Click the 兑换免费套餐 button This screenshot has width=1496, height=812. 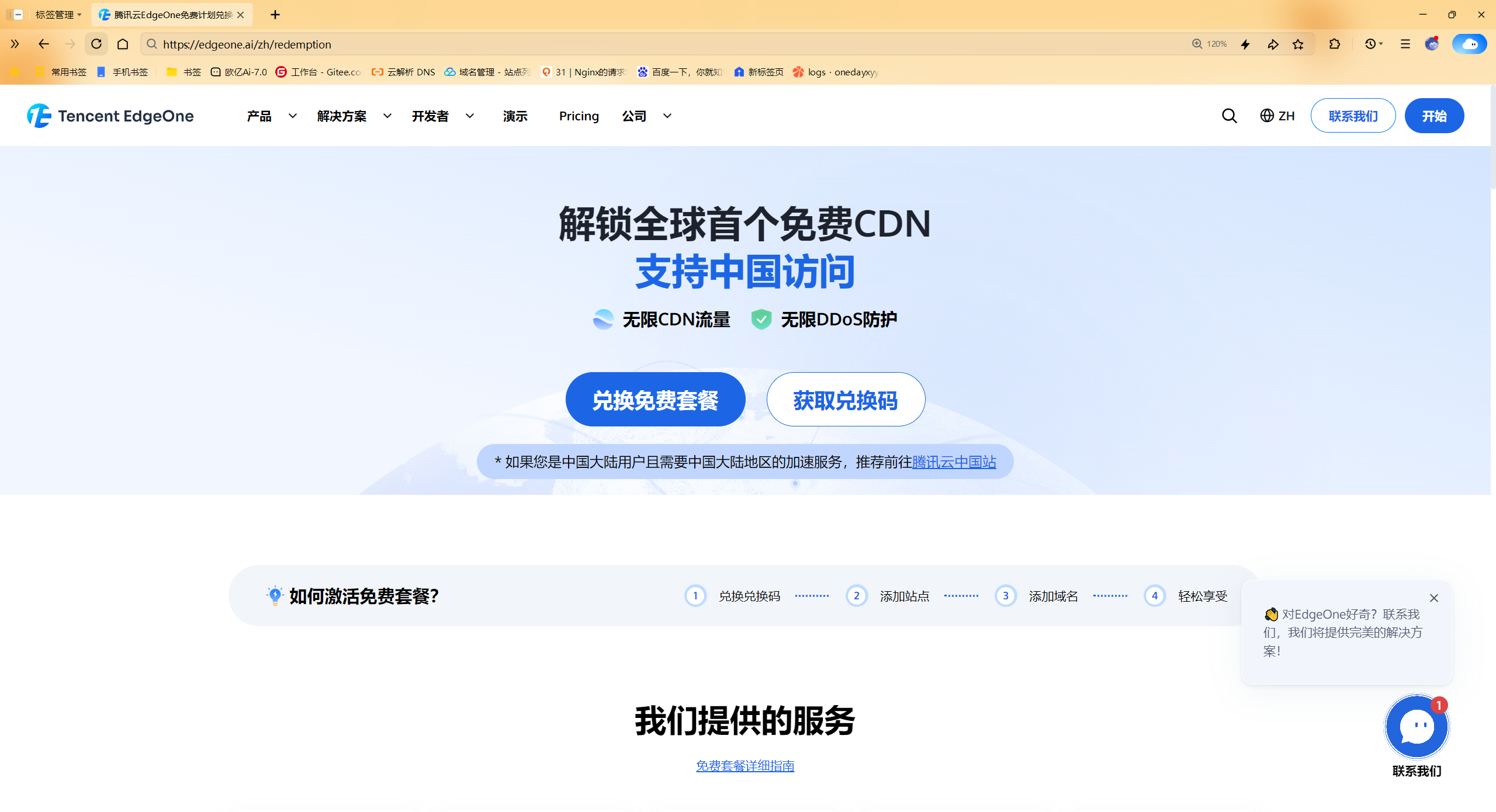tap(655, 400)
